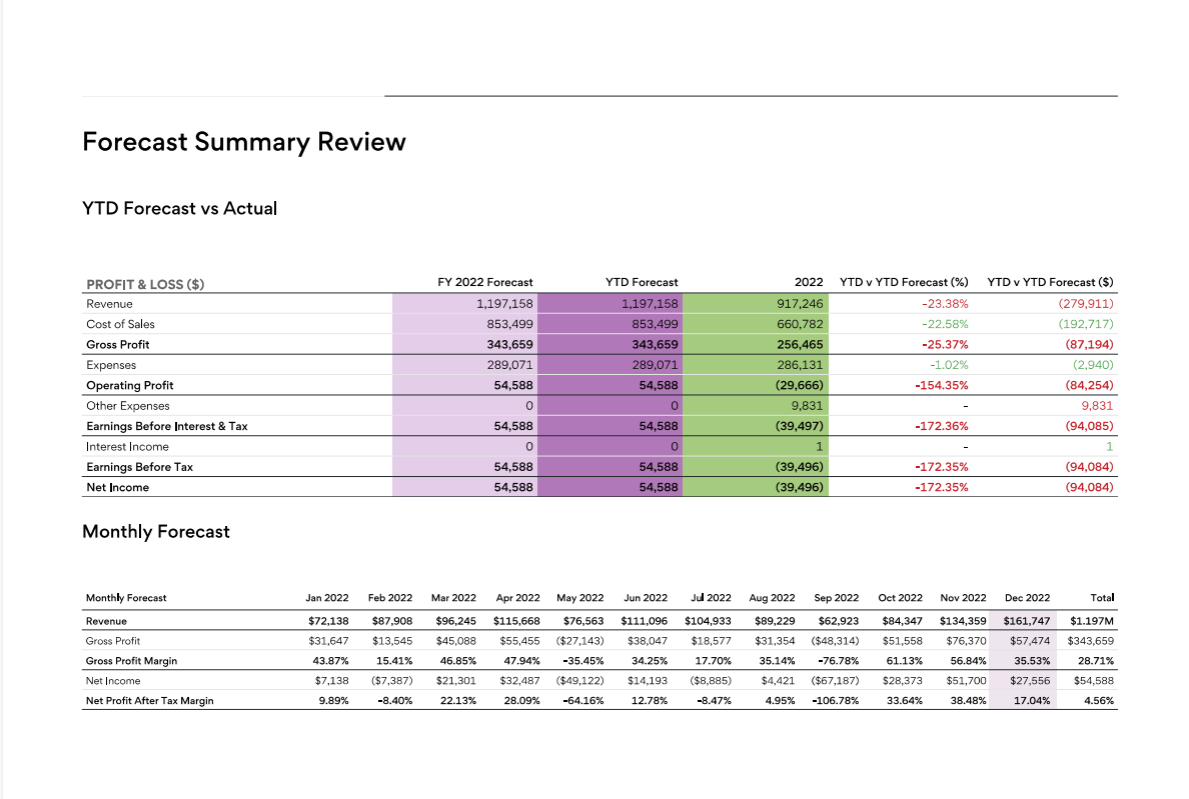The width and height of the screenshot is (1189, 799).
Task: Click the Dec 2022 column header
Action: tap(1027, 598)
